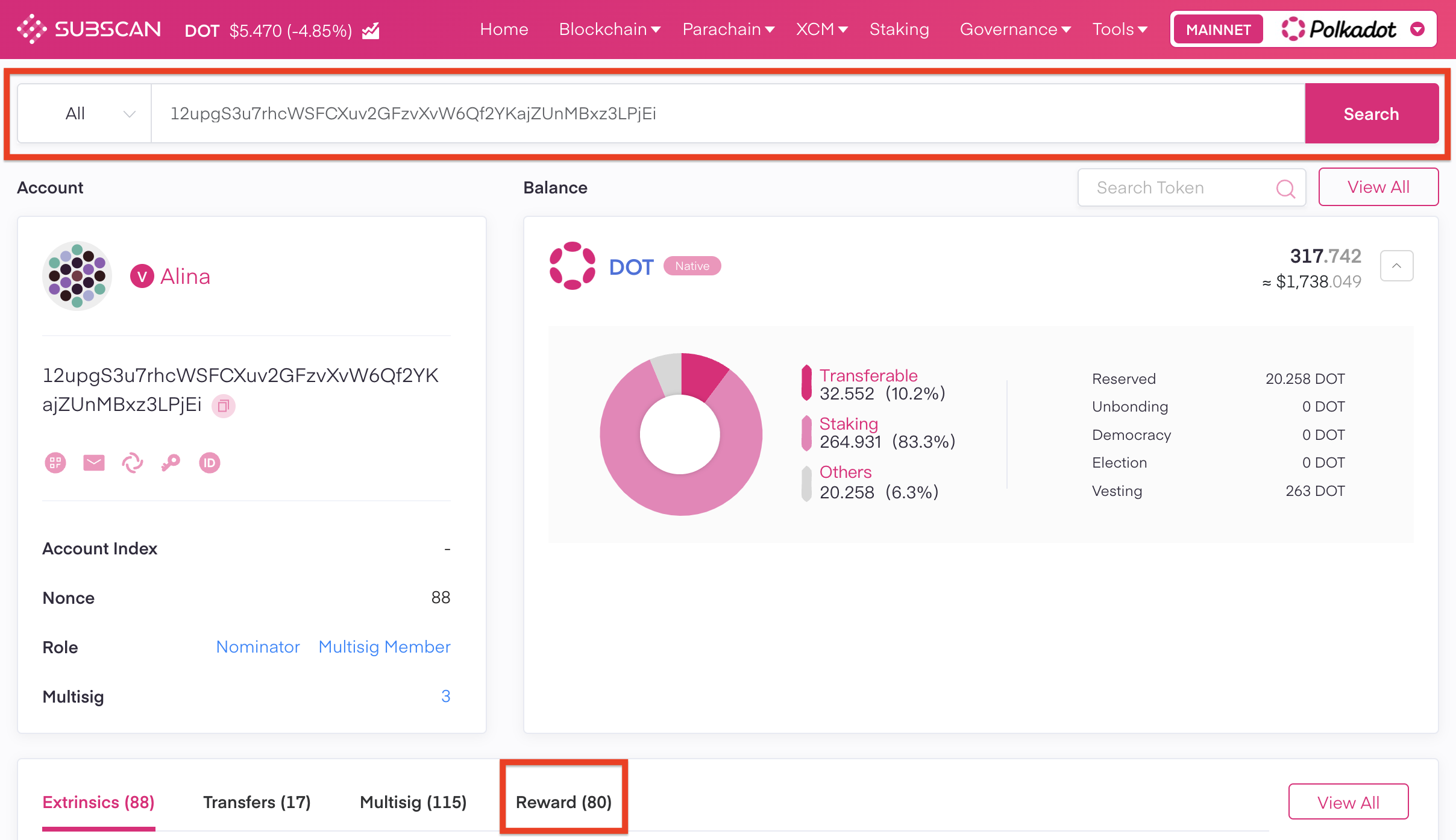
Task: Collapse the DOT balance details chevron
Action: (1396, 266)
